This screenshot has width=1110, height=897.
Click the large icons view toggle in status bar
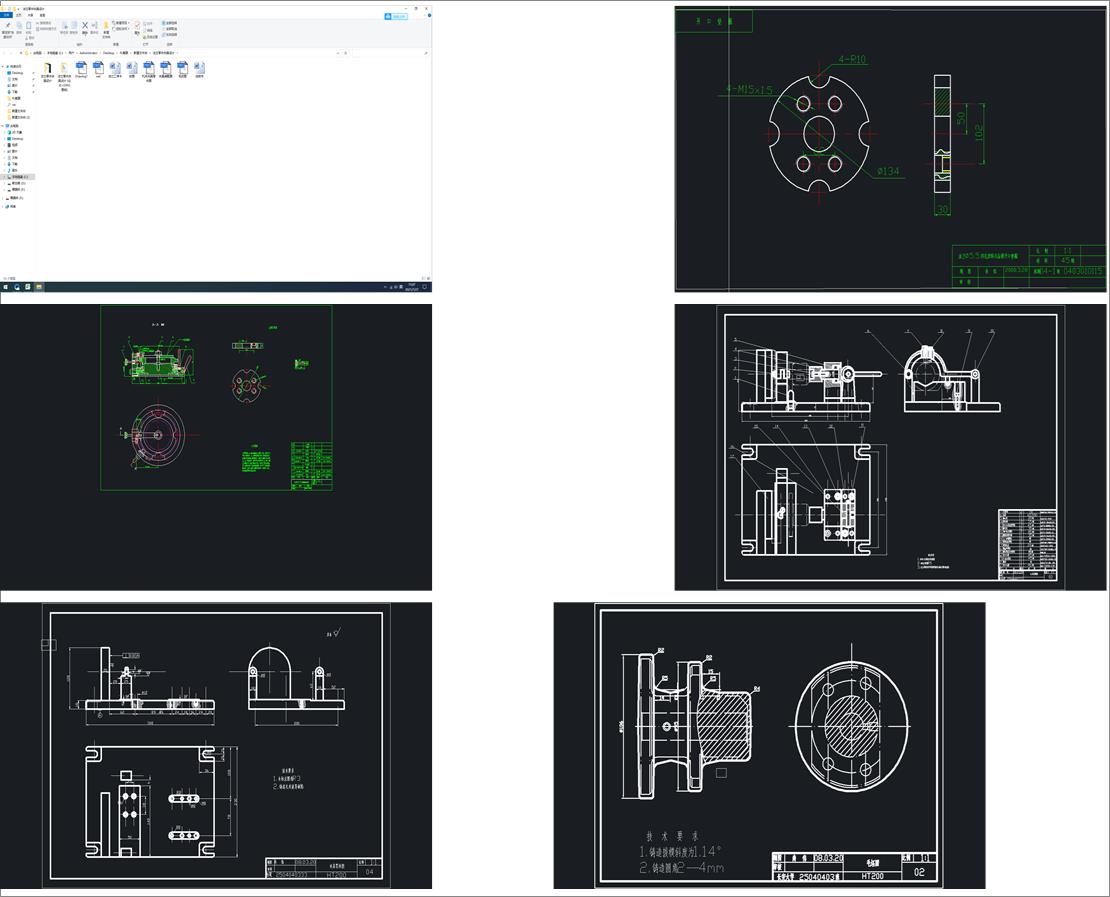pos(428,278)
